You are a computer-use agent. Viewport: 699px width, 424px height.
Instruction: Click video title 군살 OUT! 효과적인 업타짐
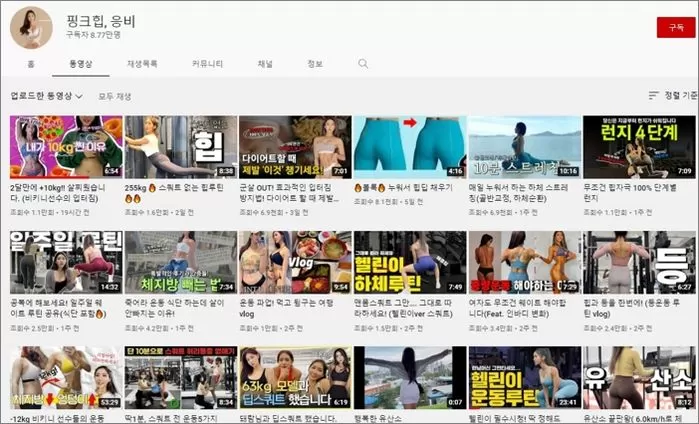[289, 193]
